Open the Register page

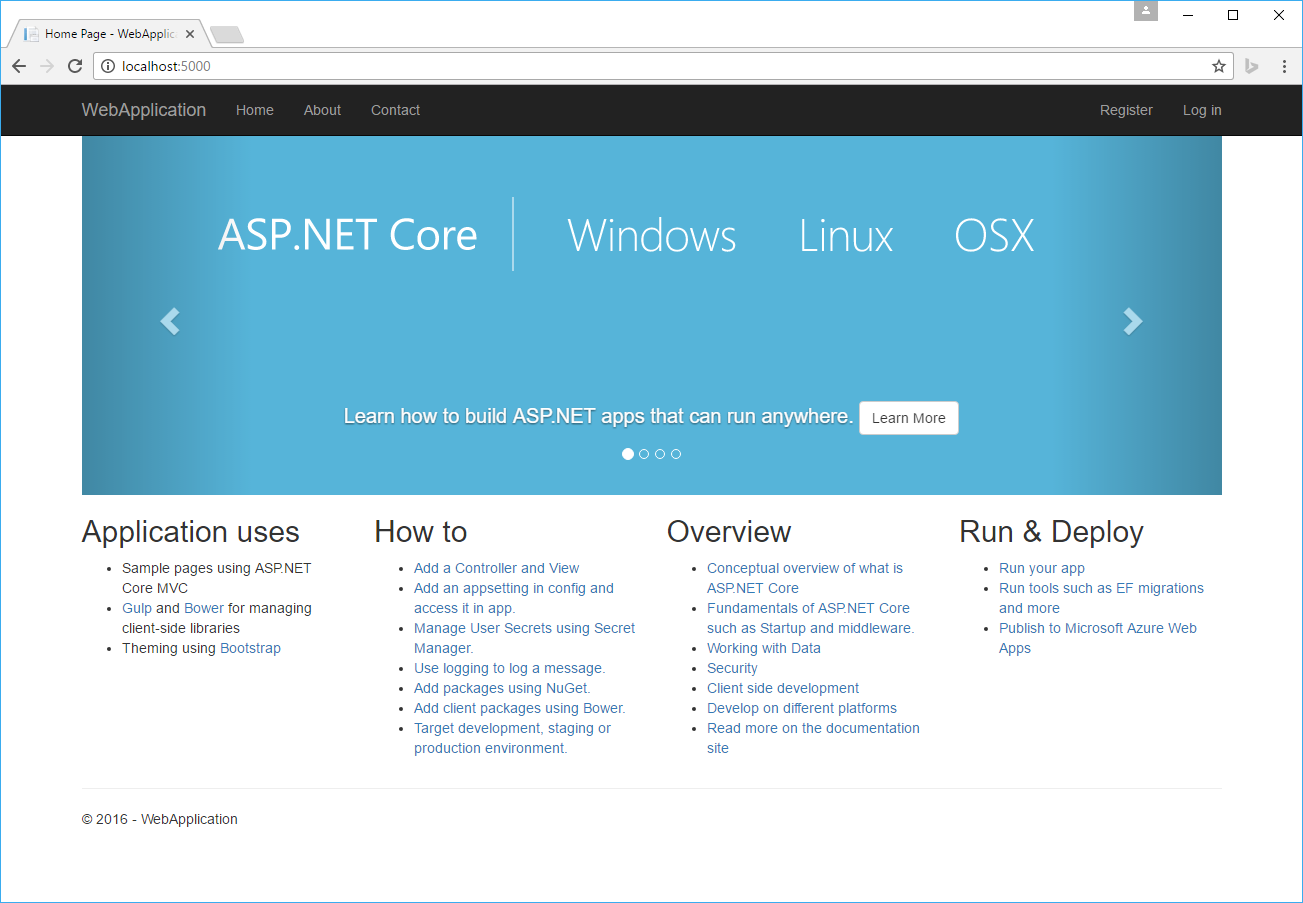(1126, 110)
